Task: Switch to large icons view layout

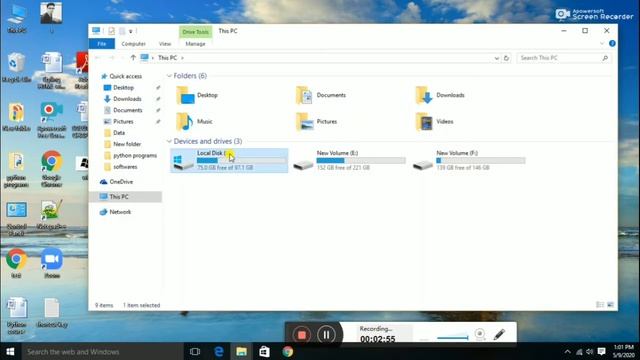Action: coord(610,305)
